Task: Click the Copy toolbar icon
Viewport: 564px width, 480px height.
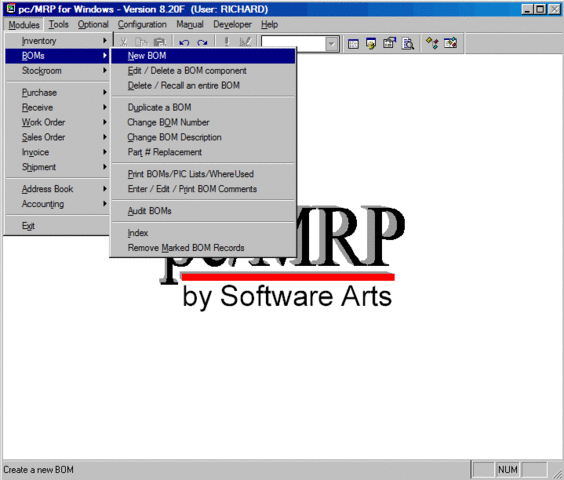Action: 141,42
